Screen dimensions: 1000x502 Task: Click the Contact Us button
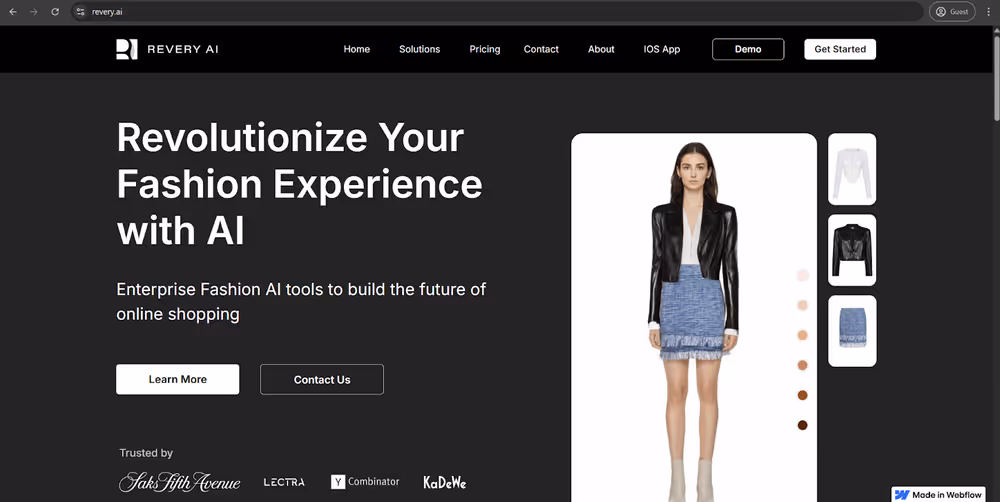click(322, 380)
